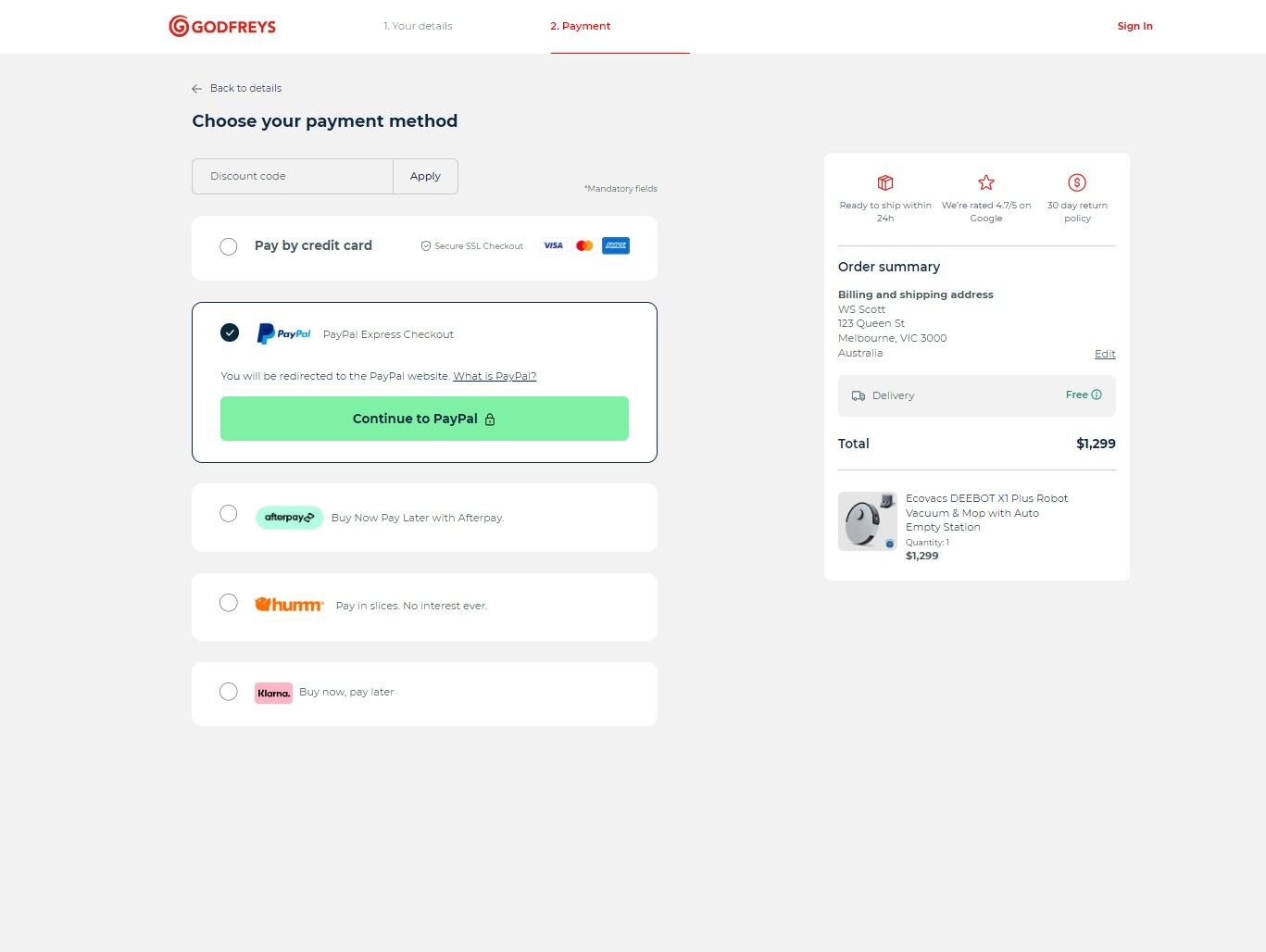The width and height of the screenshot is (1266, 952).
Task: Select the Klarna payment radio button
Action: (x=229, y=692)
